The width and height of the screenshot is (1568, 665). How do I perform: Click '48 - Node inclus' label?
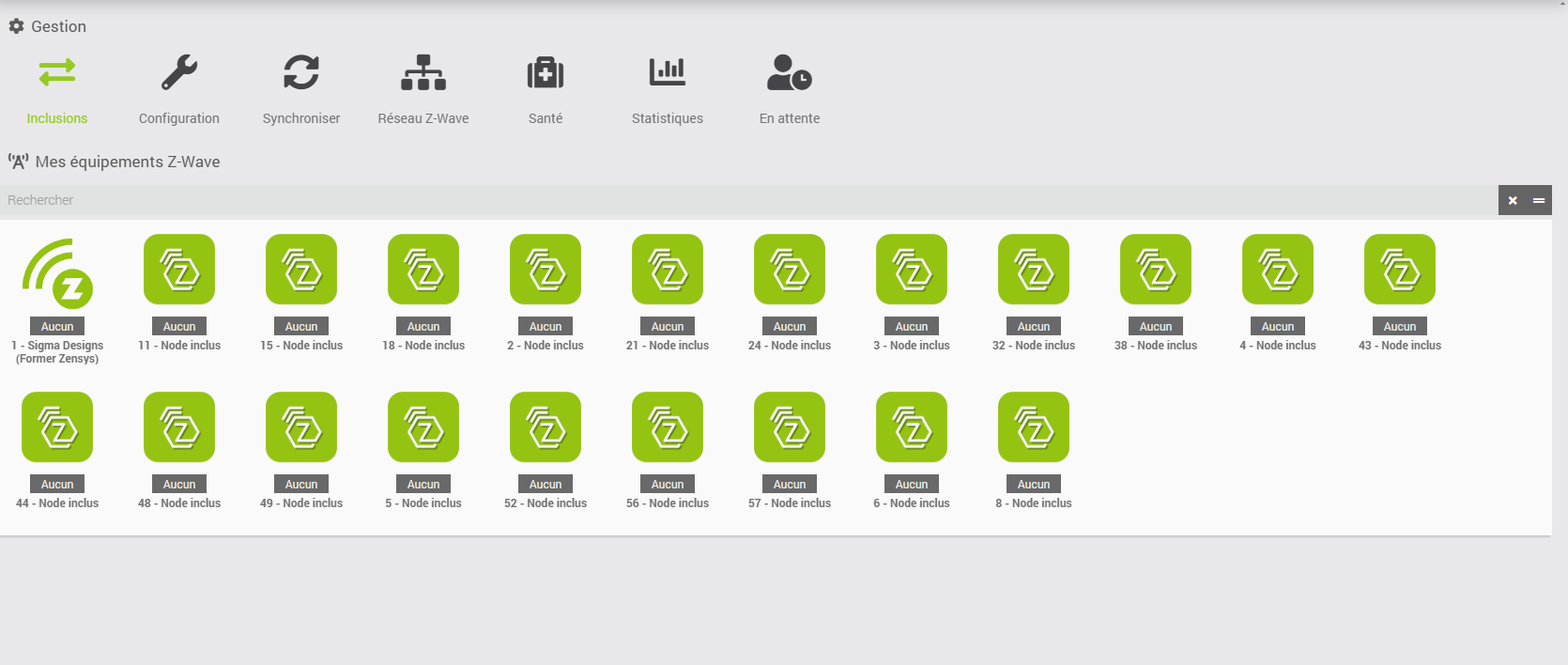point(179,503)
